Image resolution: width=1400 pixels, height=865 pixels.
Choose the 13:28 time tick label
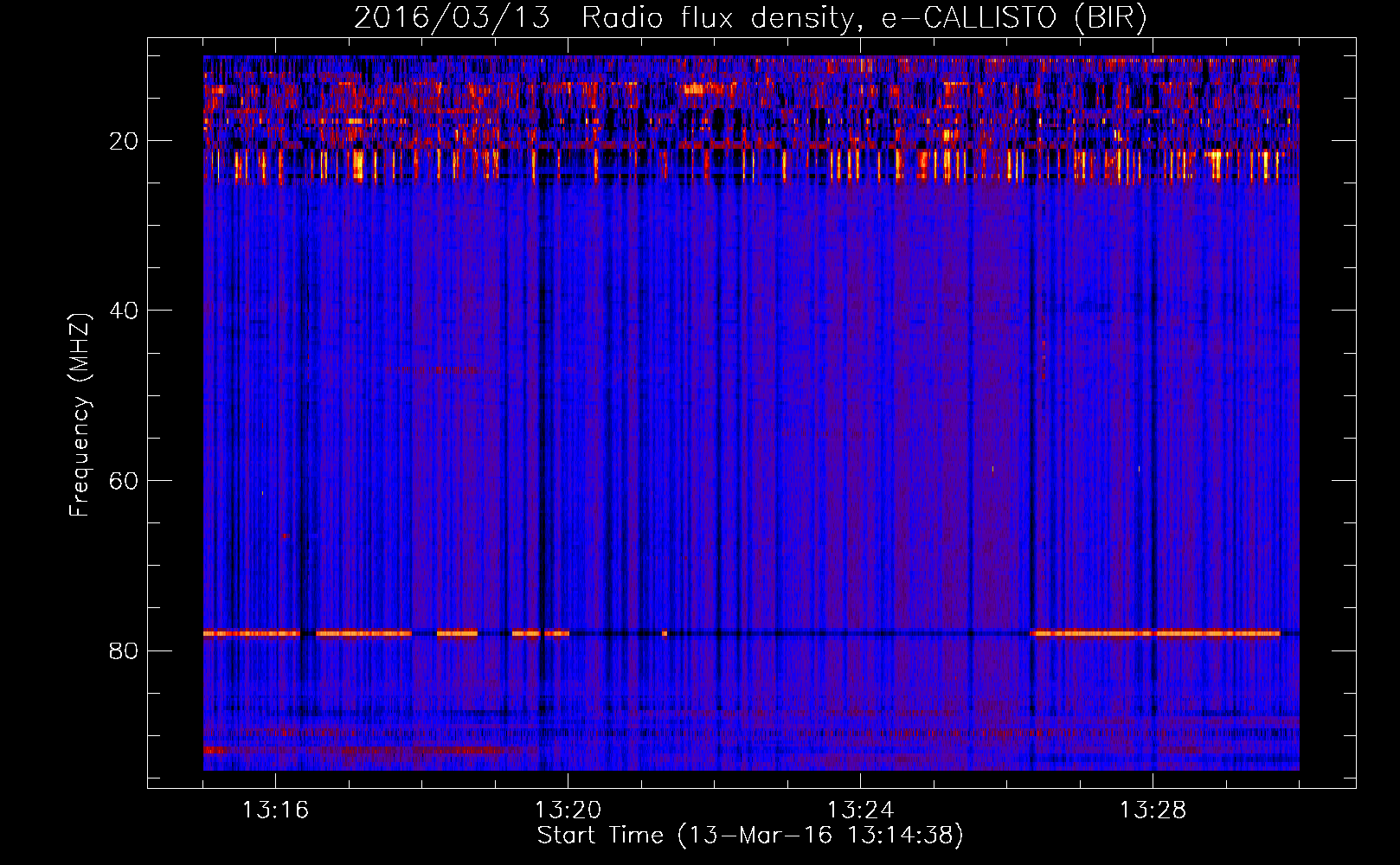1153,811
